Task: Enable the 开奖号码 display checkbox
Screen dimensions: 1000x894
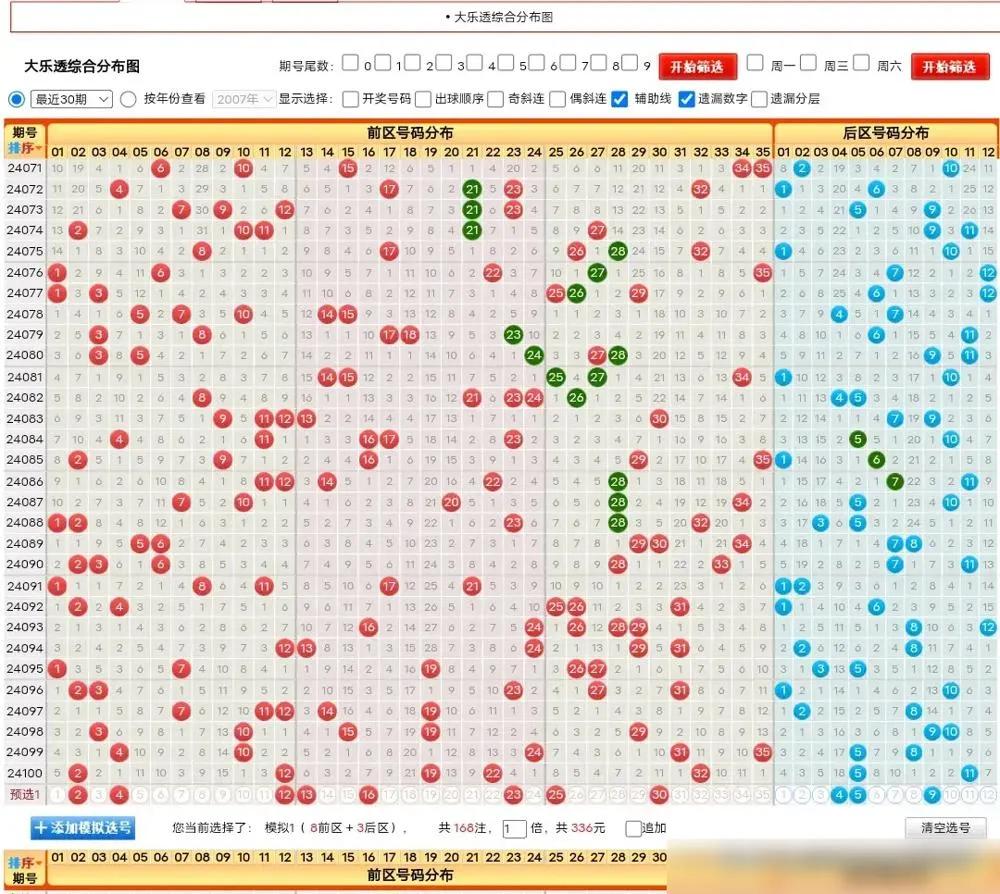Action: [350, 99]
